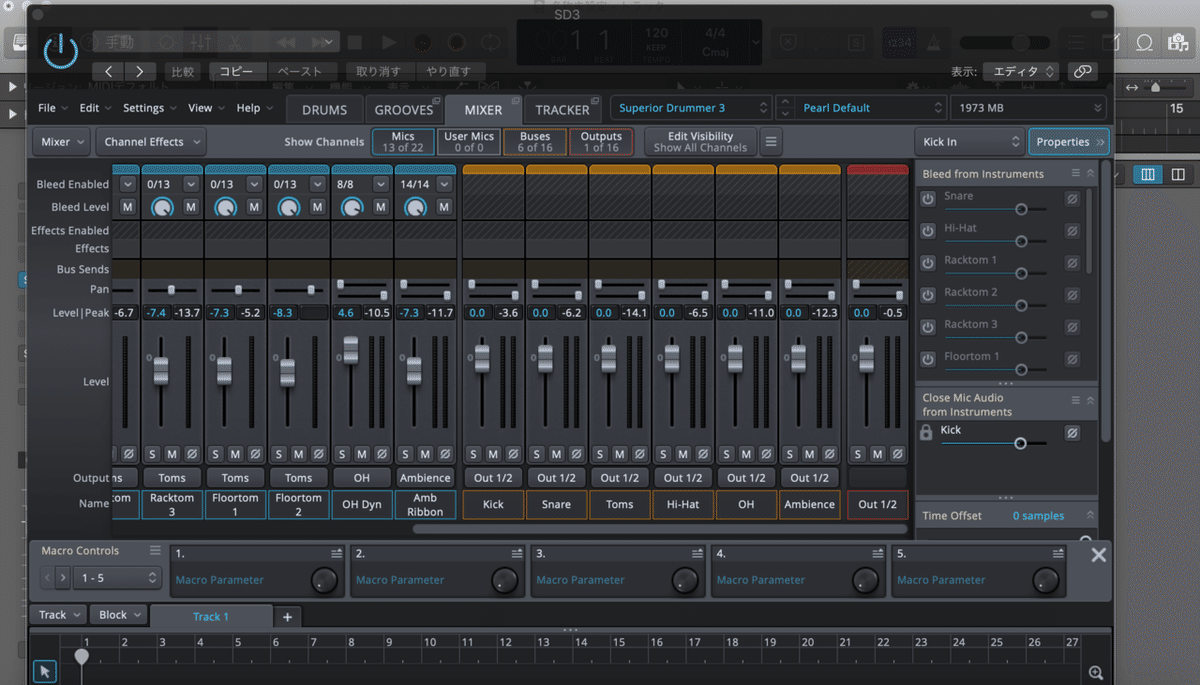Open the Settings menu
Viewport: 1200px width, 685px height.
(x=146, y=108)
